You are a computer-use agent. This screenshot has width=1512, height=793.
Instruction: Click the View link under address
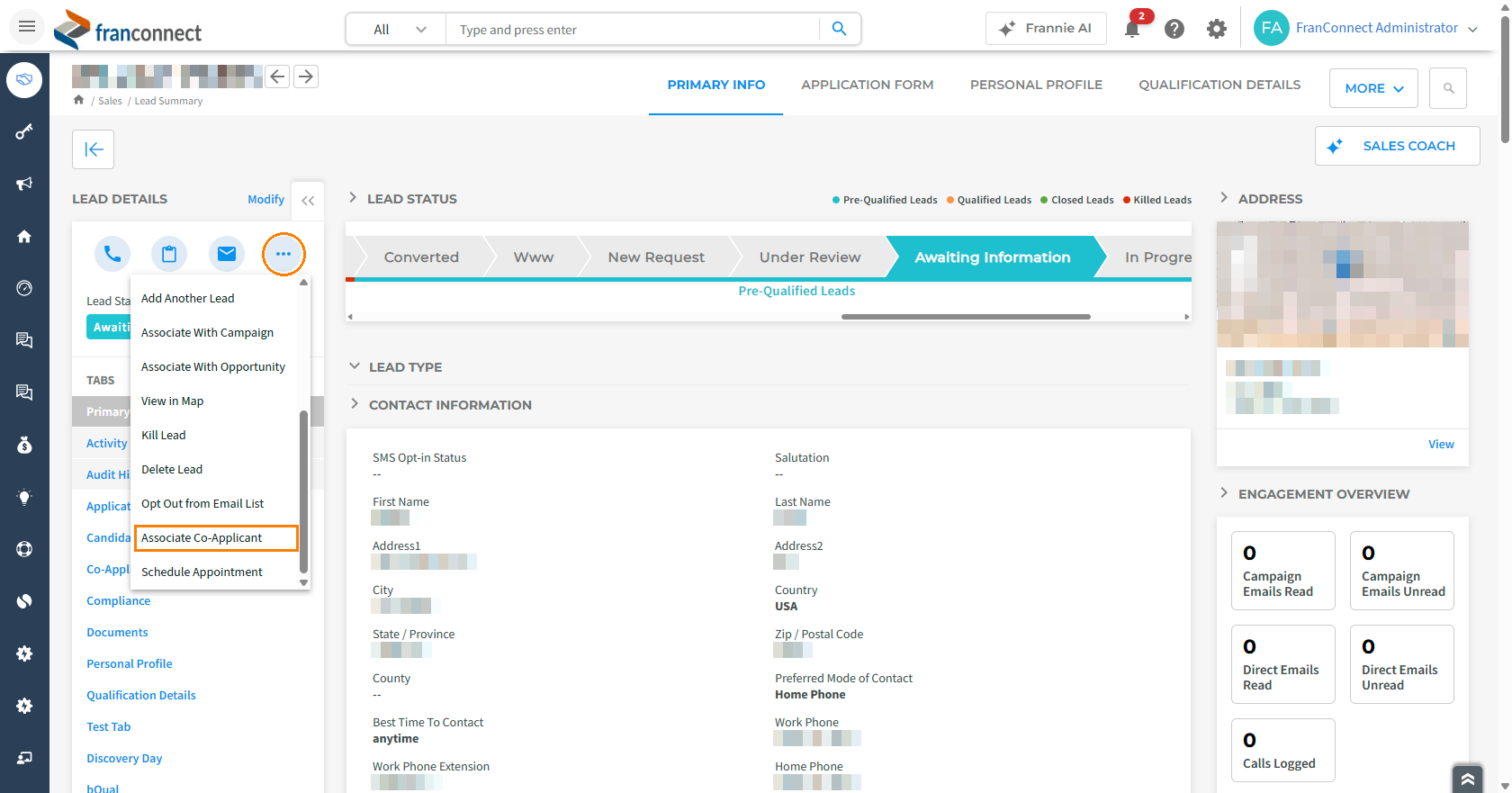click(x=1441, y=444)
